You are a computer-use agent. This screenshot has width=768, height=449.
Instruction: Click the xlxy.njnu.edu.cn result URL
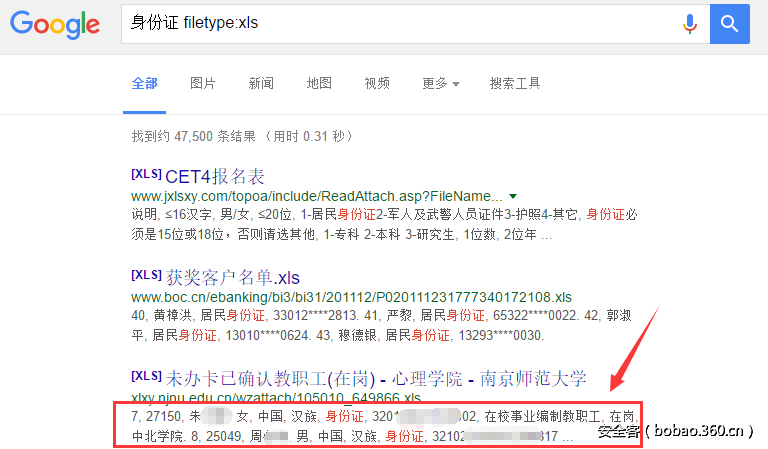tap(276, 397)
